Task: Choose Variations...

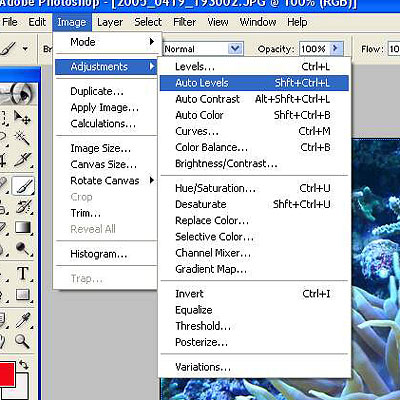Action: 254,367
